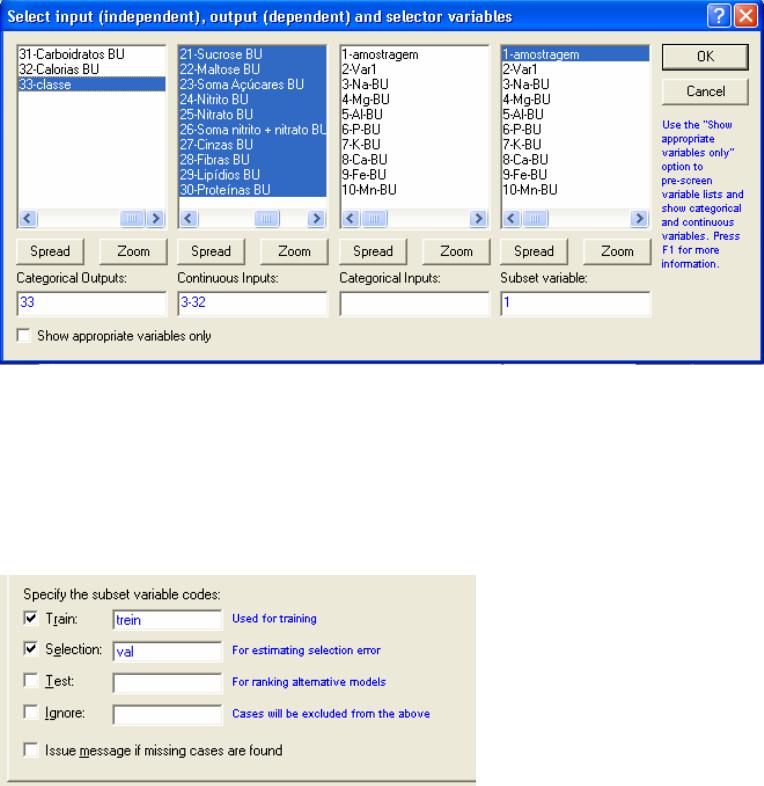764x786 pixels.
Task: Click Zoom under Continuous Inputs list
Action: tap(294, 251)
